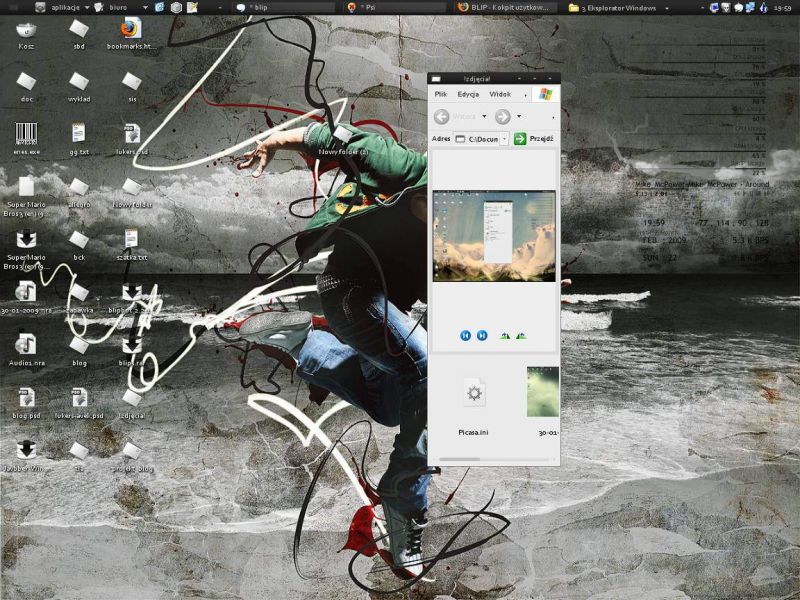800x600 pixels.
Task: Select the wykład folder icon
Action: (x=79, y=82)
